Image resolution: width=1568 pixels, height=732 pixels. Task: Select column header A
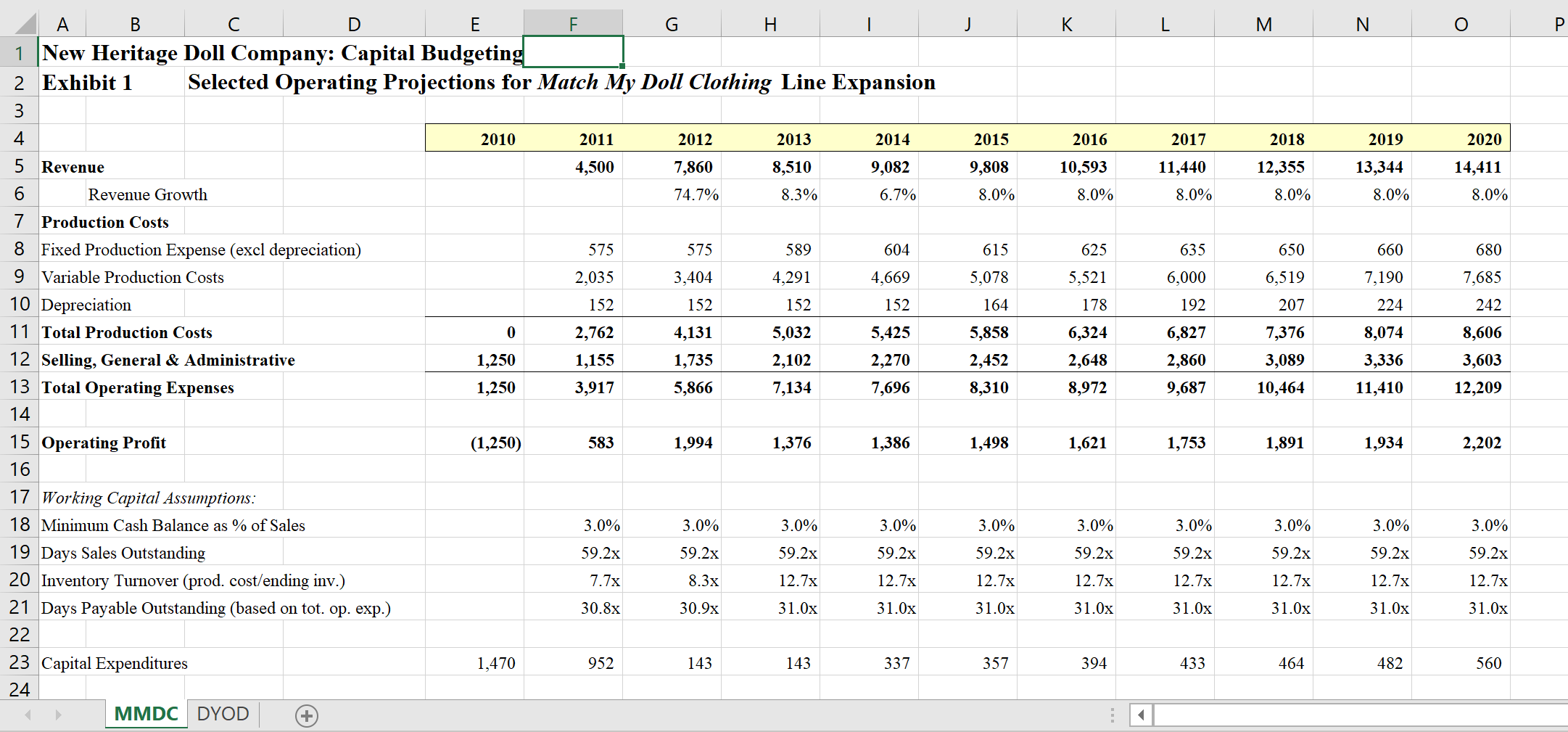(x=62, y=24)
